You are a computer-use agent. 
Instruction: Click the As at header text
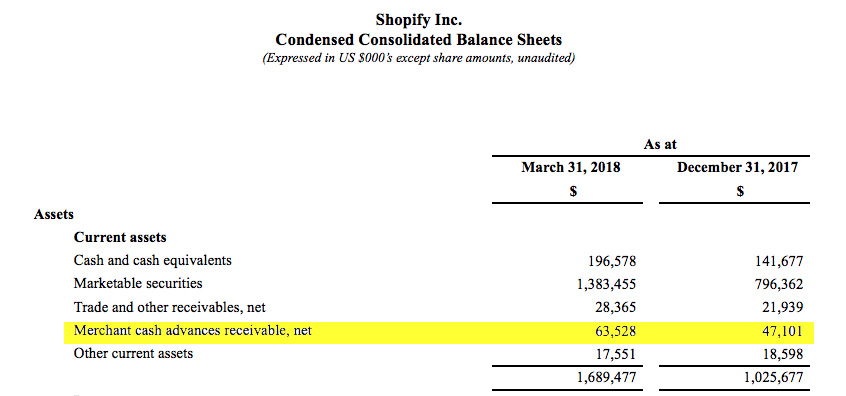click(x=660, y=144)
